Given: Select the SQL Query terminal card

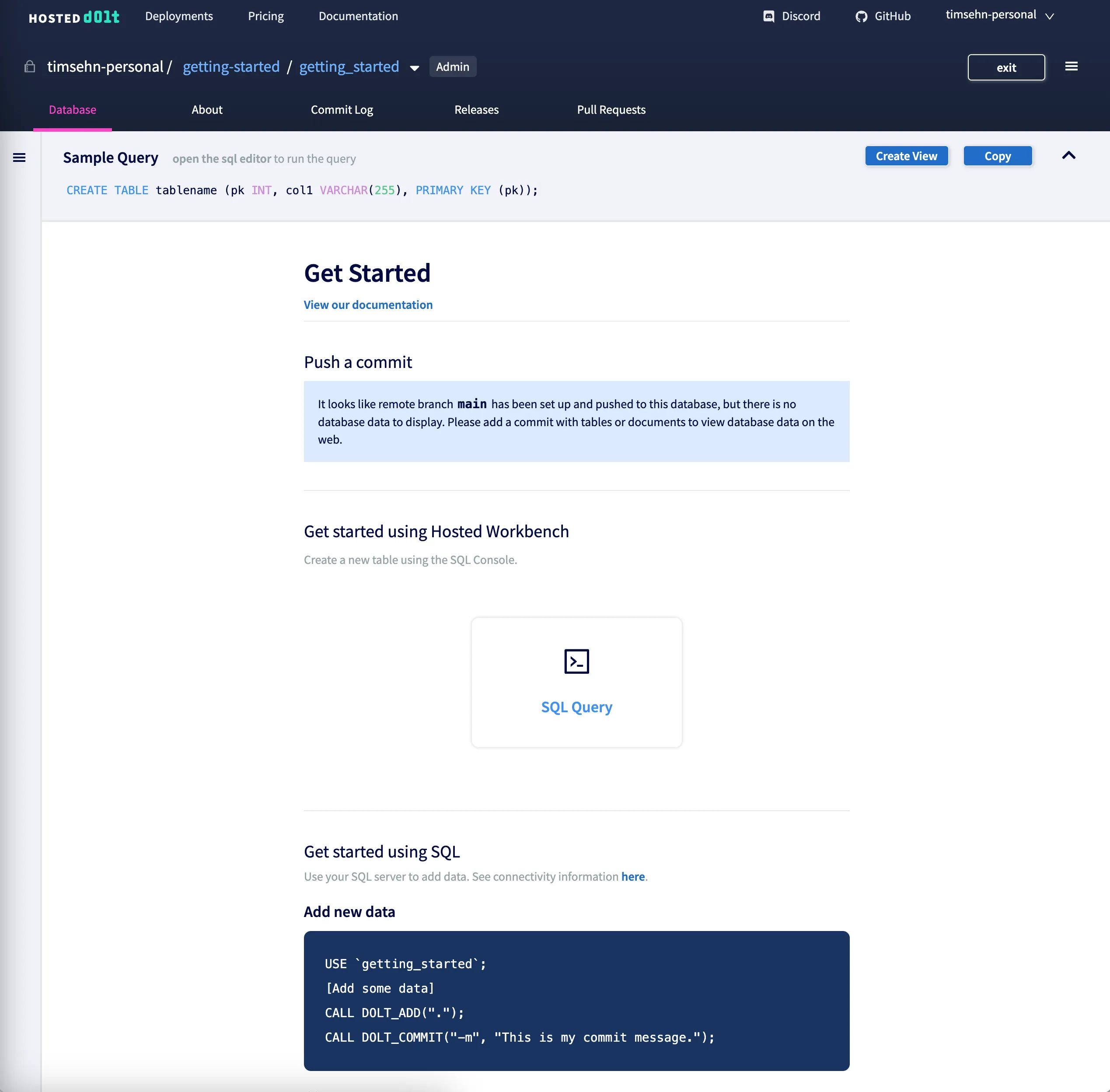Looking at the screenshot, I should tap(576, 682).
